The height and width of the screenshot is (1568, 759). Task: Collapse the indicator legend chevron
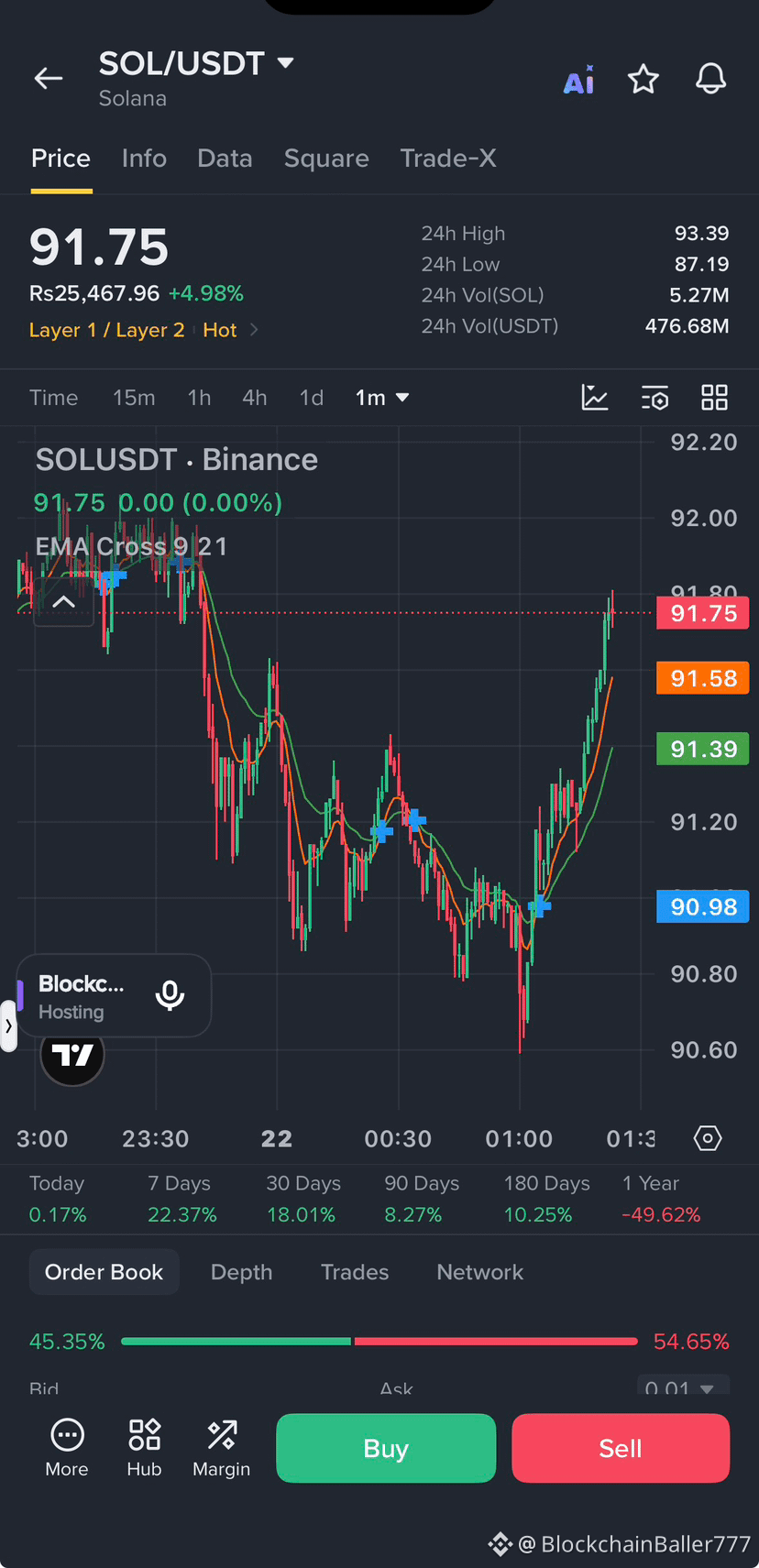click(63, 602)
